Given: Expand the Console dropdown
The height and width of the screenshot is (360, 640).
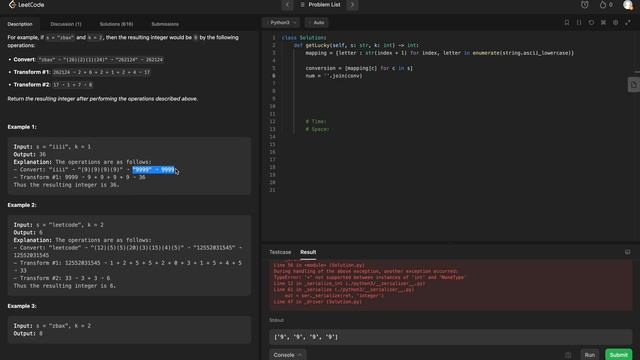Looking at the screenshot, I should tap(287, 355).
